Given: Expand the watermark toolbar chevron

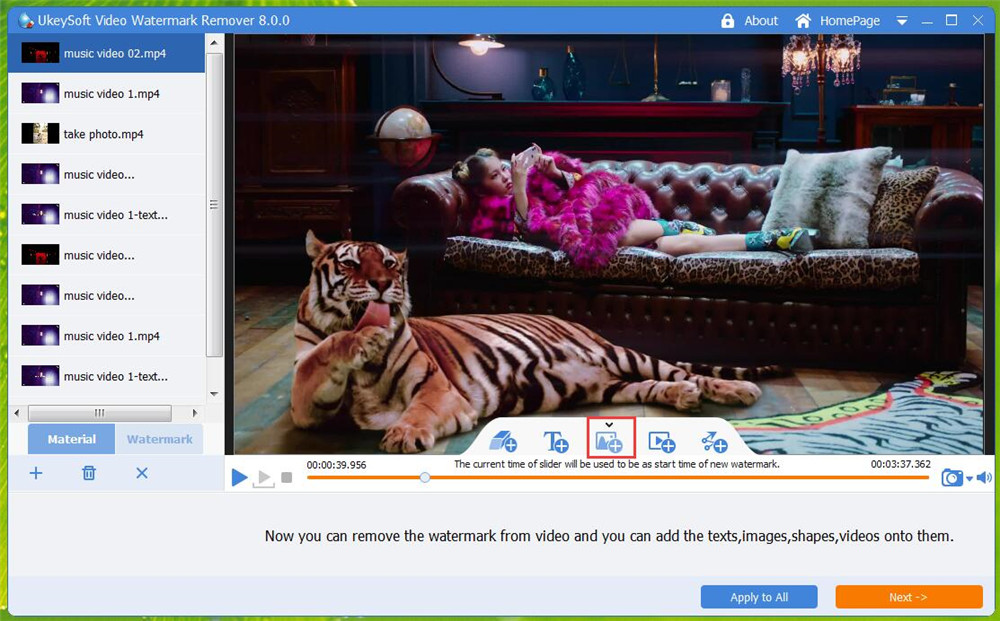Looking at the screenshot, I should coord(611,424).
